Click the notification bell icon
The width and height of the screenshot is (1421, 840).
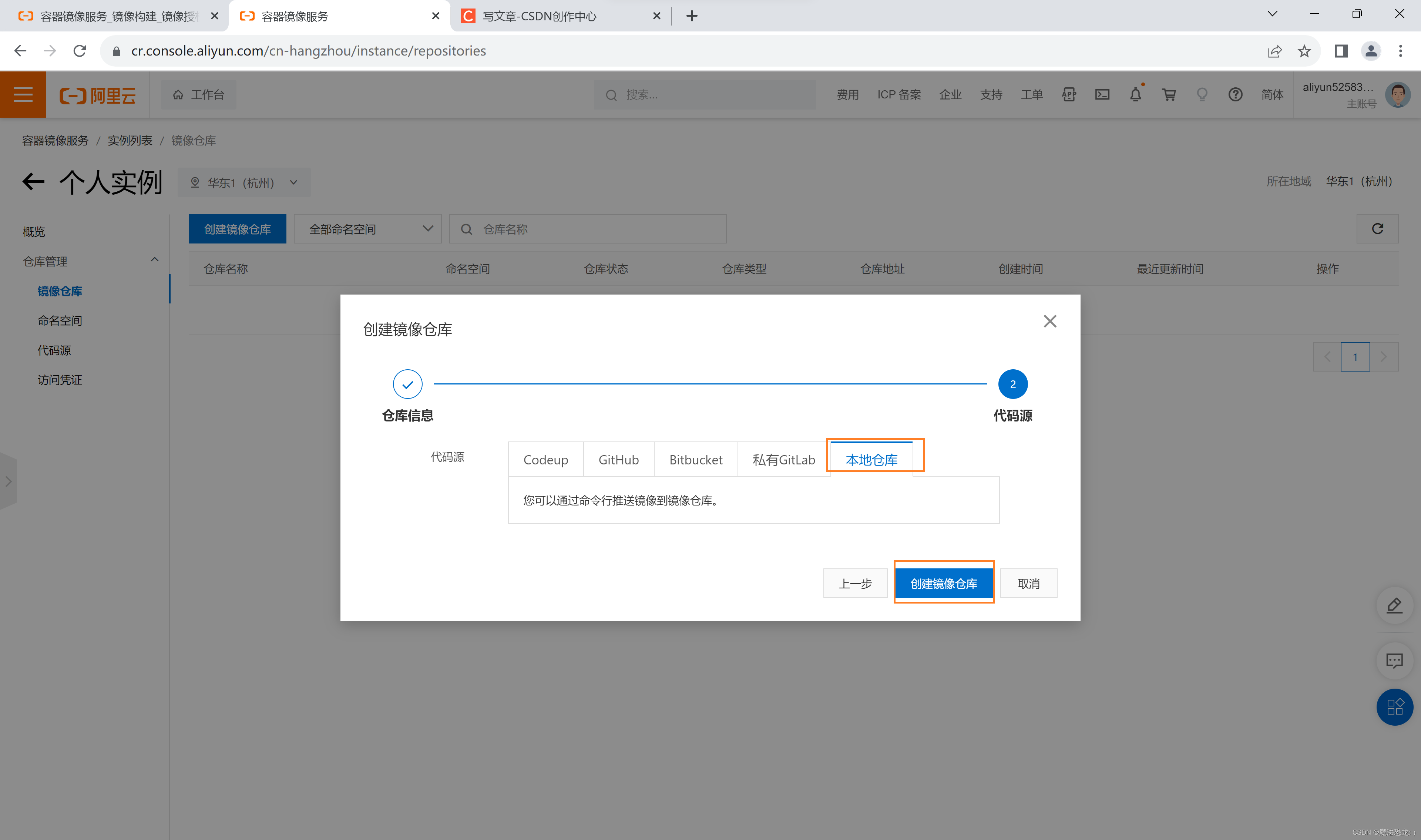pyautogui.click(x=1135, y=94)
